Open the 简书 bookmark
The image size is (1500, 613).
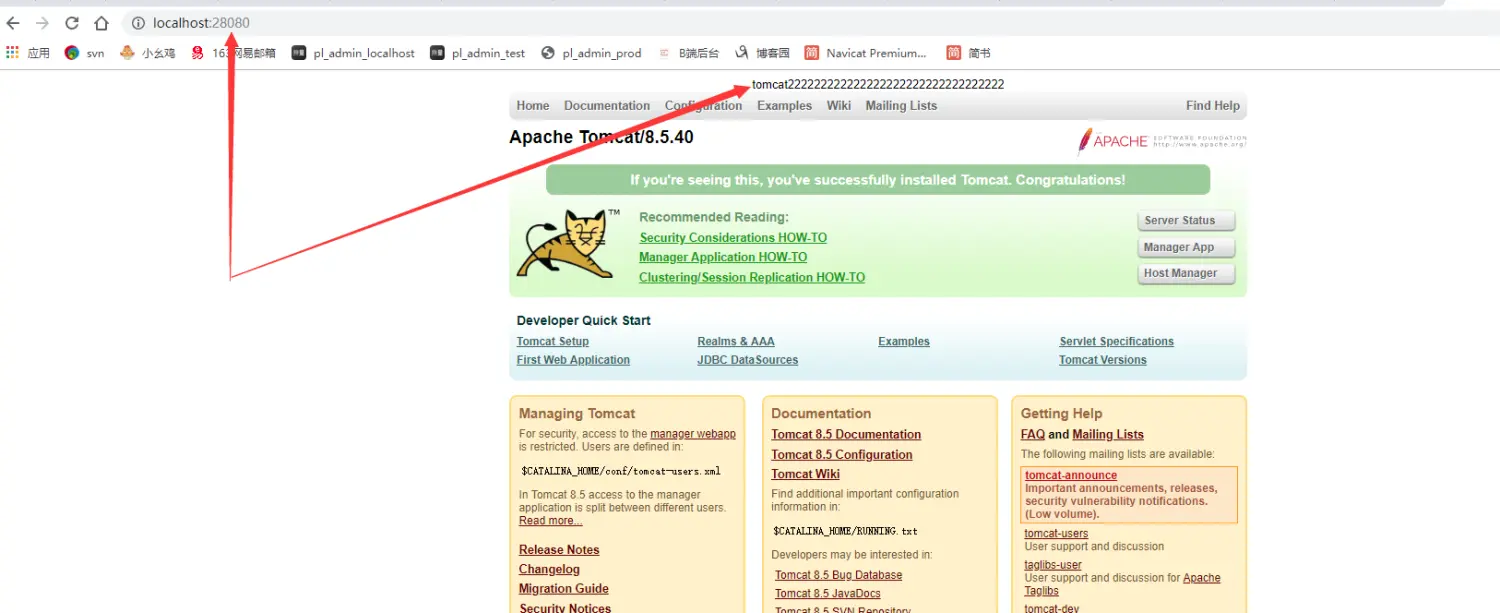pyautogui.click(x=969, y=53)
